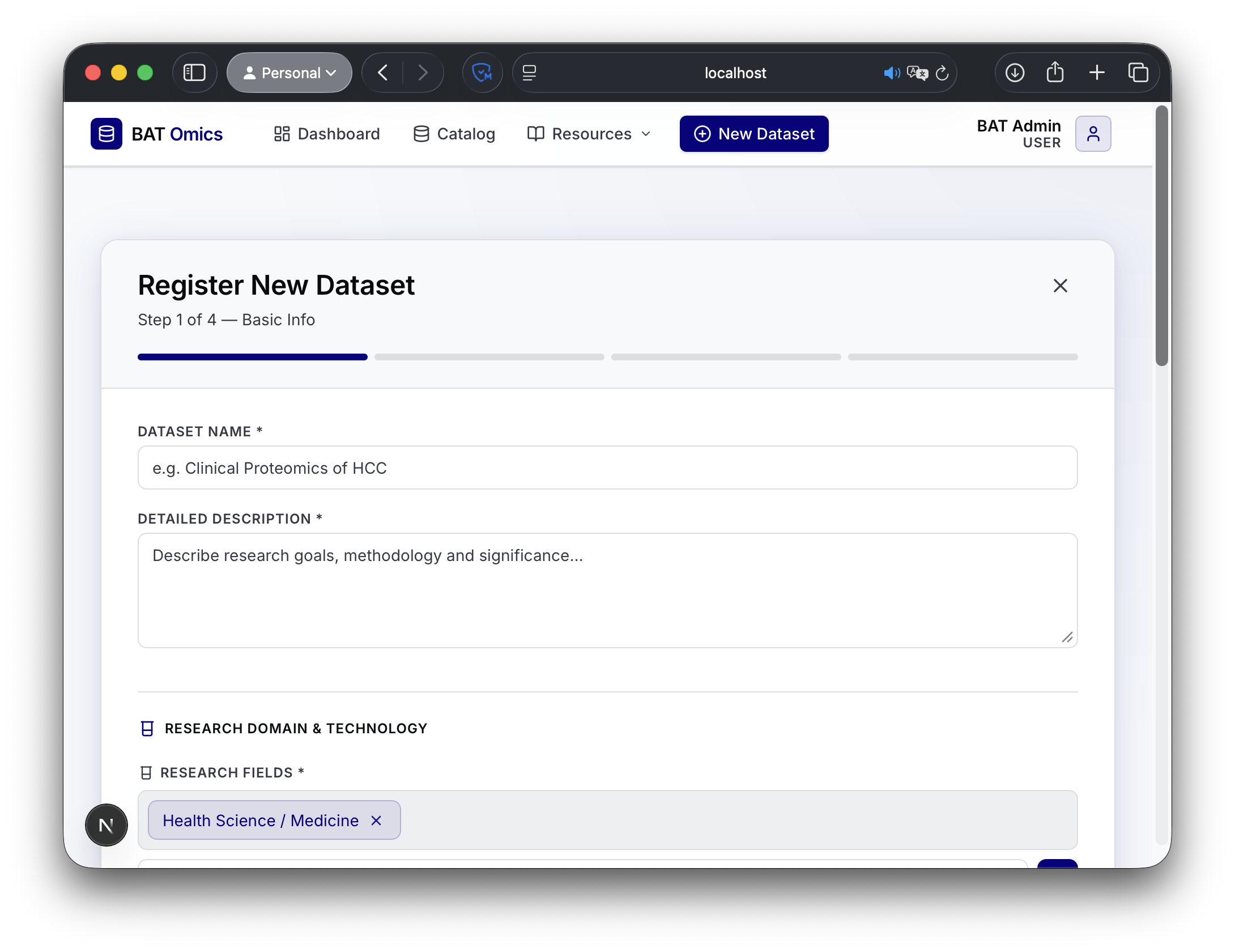Open the Next.js dev tools badge
Screen dimensions: 1235x952
tap(107, 825)
